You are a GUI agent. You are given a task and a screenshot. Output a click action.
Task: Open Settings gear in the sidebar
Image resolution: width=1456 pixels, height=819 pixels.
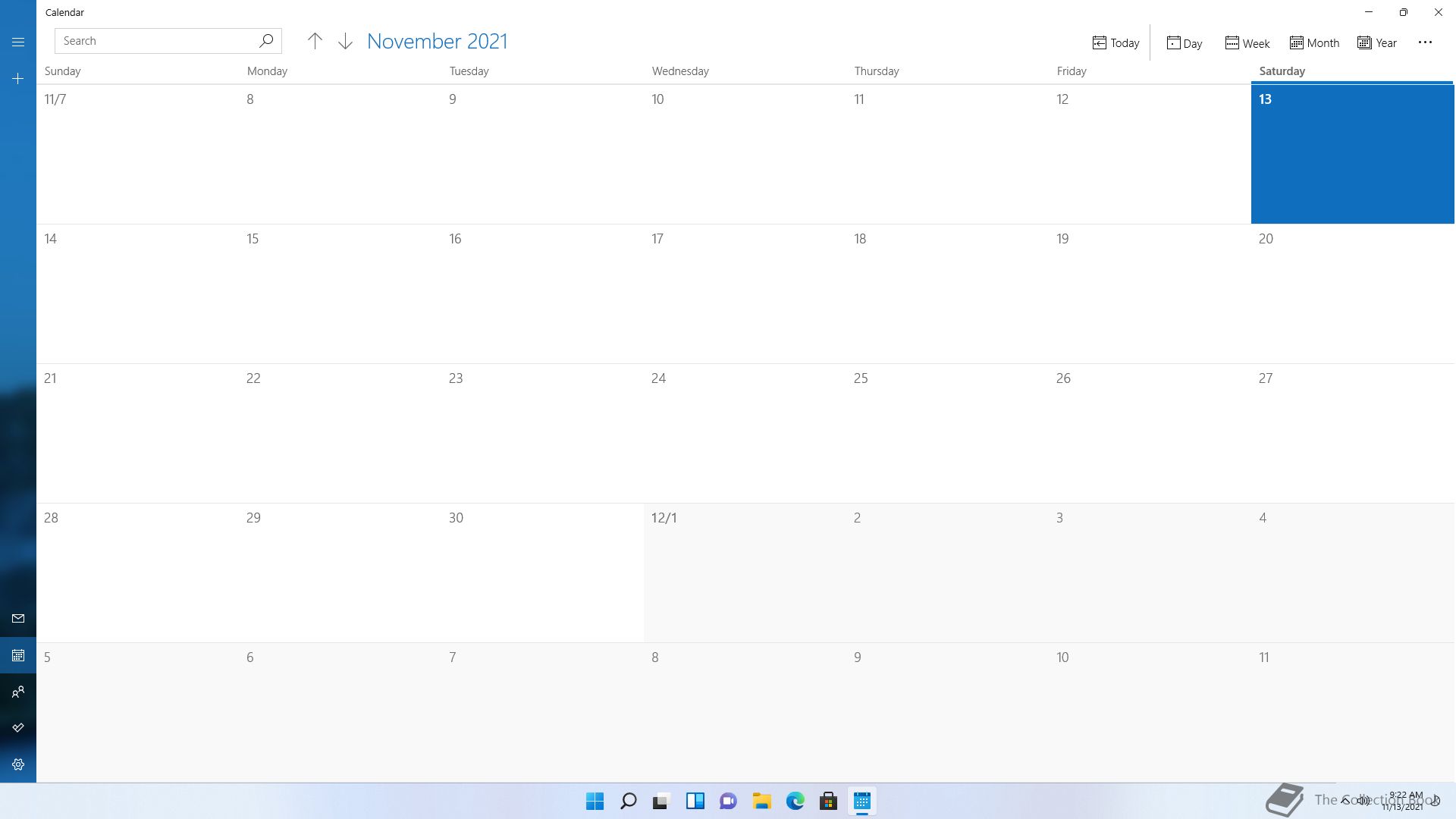point(18,764)
